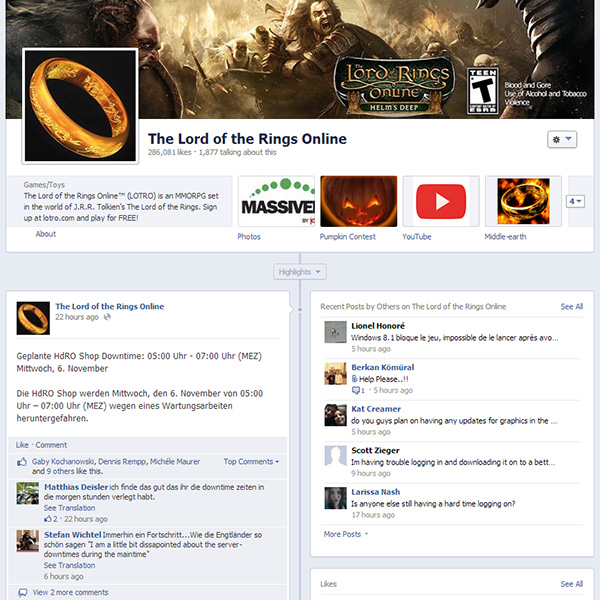Like the HdRO Shop Downtime post
600x600 pixels.
(22, 445)
